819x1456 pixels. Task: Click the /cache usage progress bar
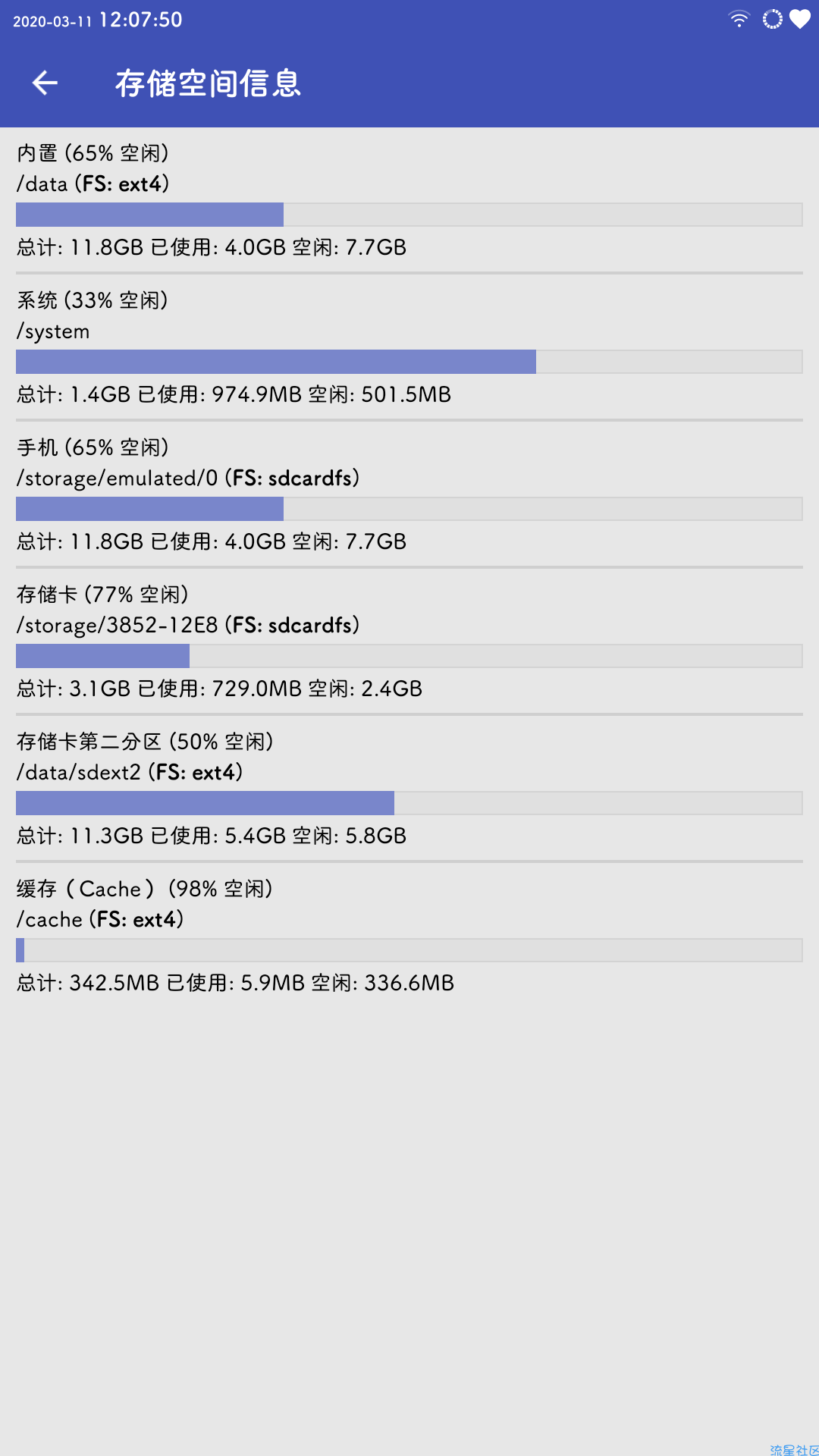tap(409, 950)
